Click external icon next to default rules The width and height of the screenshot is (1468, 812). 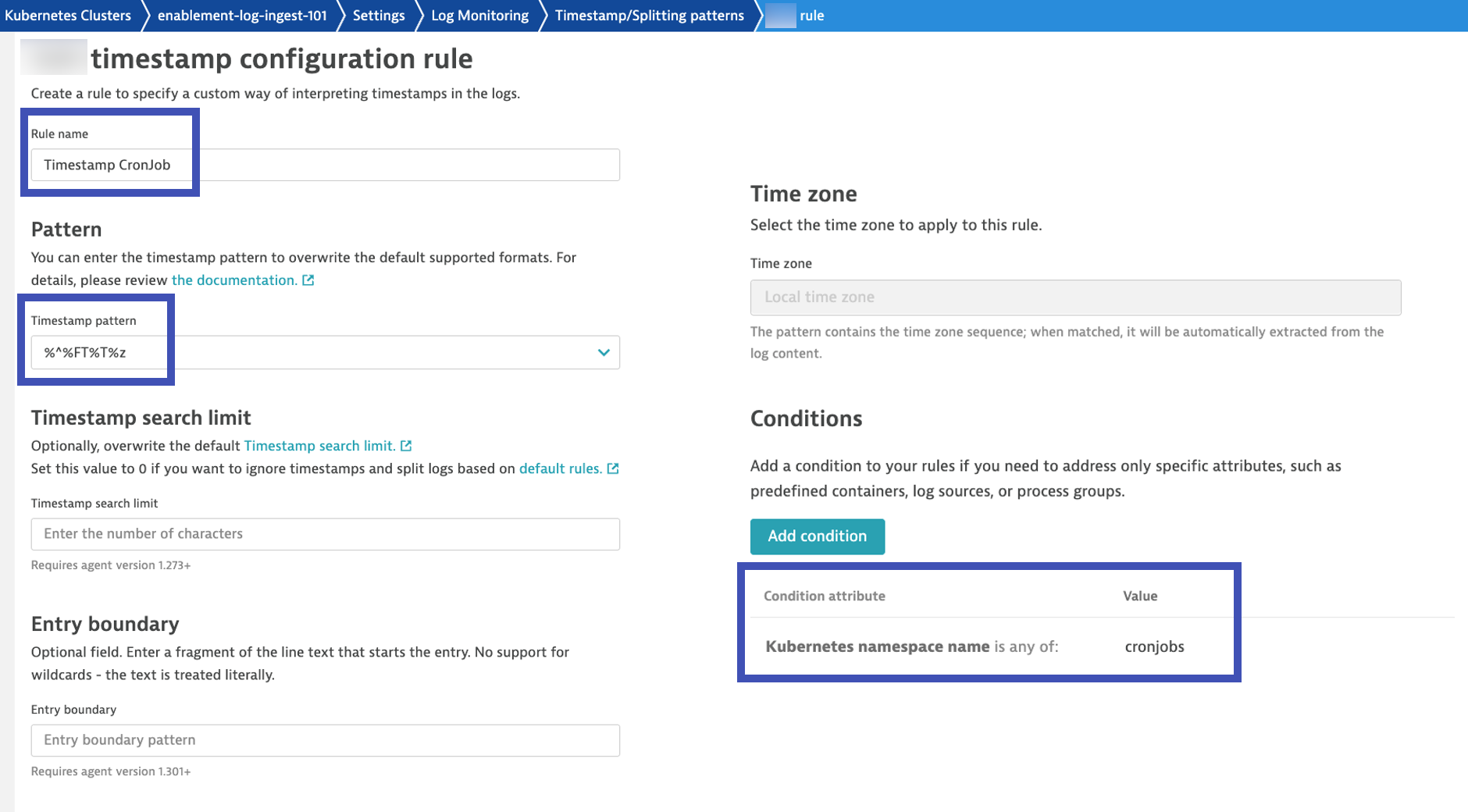pyautogui.click(x=613, y=468)
